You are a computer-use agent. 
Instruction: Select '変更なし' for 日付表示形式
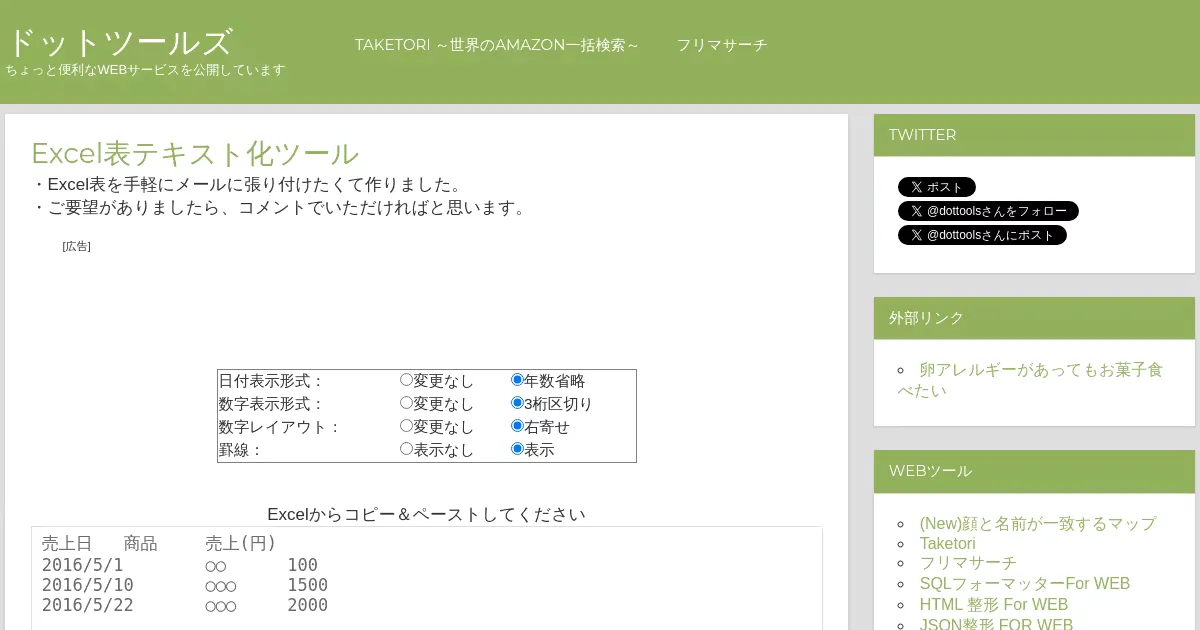pos(407,380)
